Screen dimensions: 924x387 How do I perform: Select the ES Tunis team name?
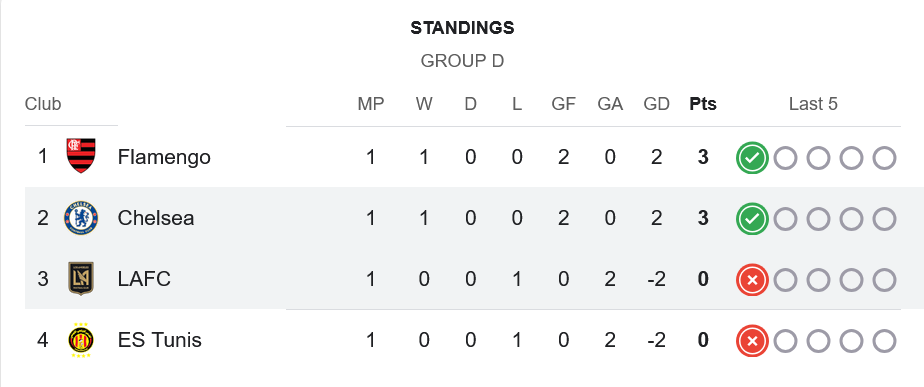159,340
